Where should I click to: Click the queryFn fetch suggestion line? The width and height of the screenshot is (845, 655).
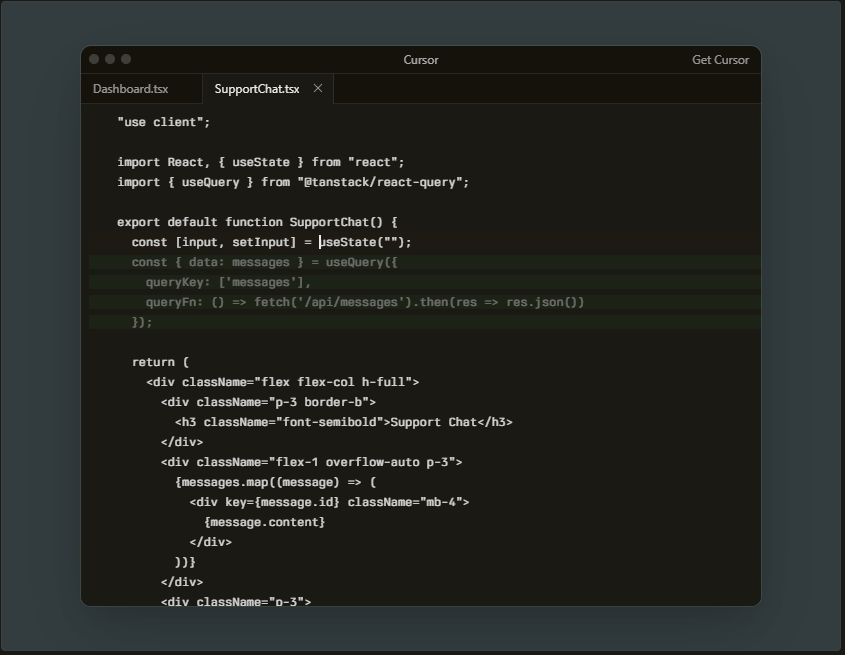click(x=364, y=302)
